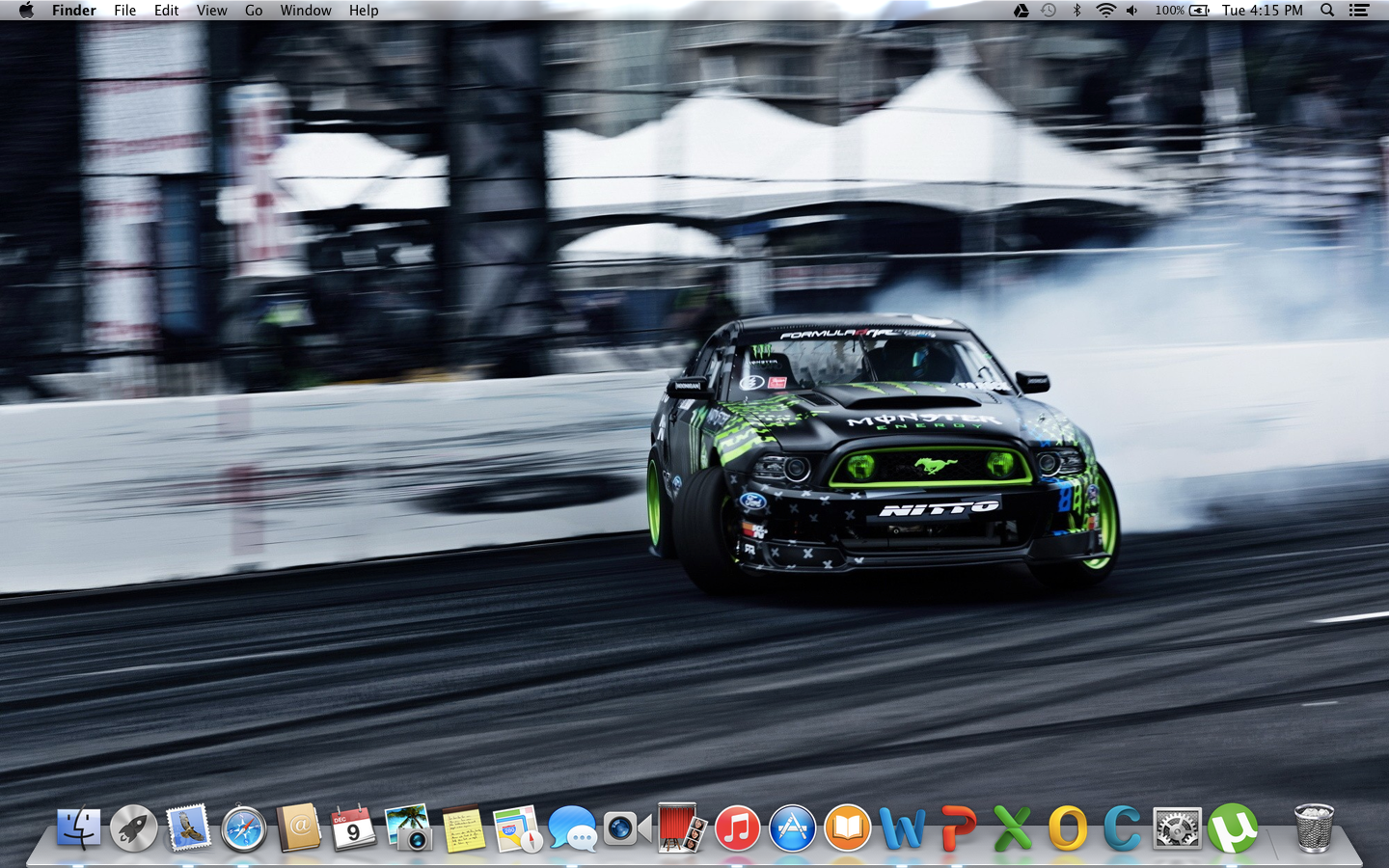Open System Preferences gear icon

pyautogui.click(x=1178, y=828)
